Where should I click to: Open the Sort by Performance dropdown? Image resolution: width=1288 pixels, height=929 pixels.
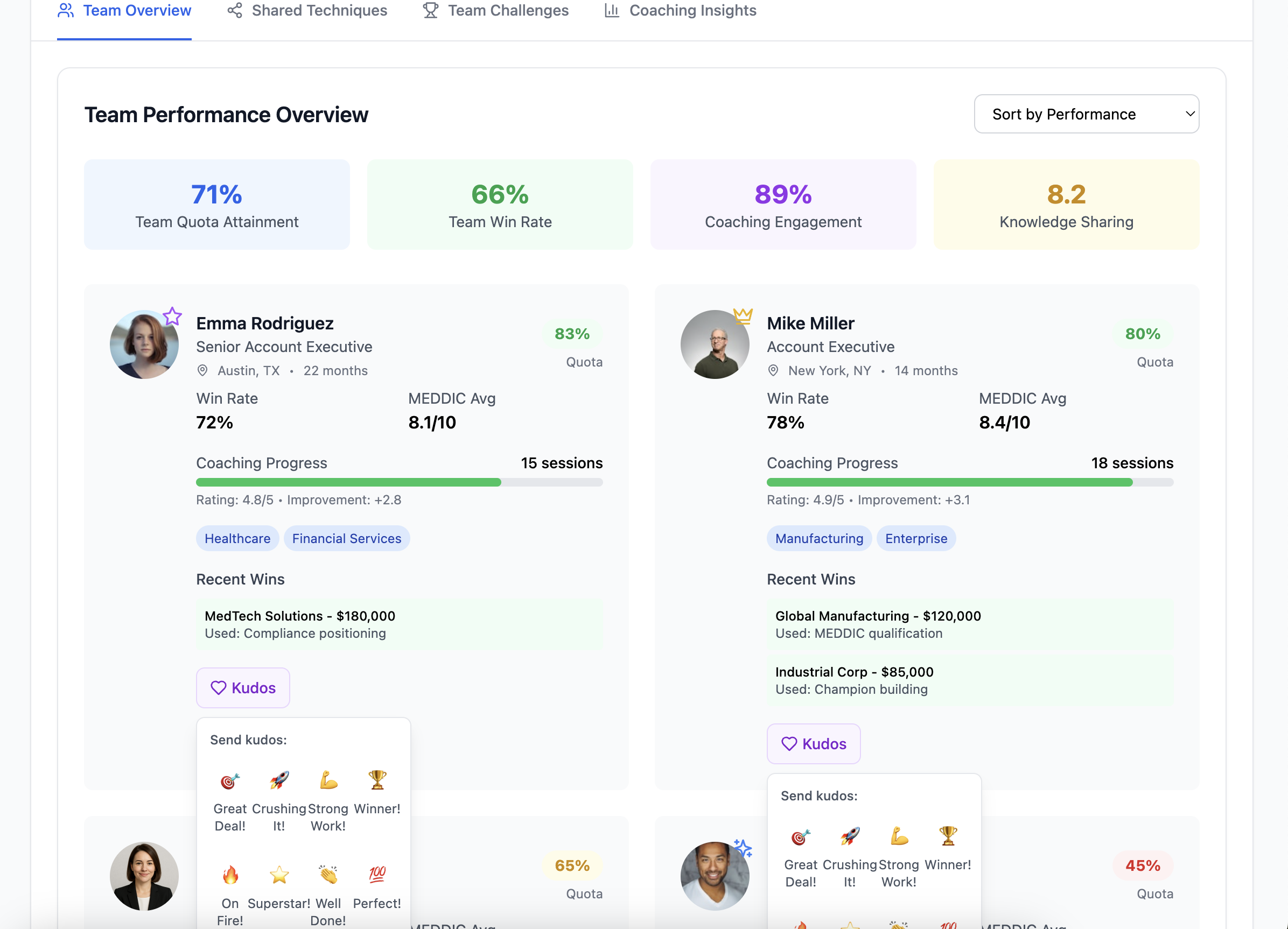[1086, 114]
